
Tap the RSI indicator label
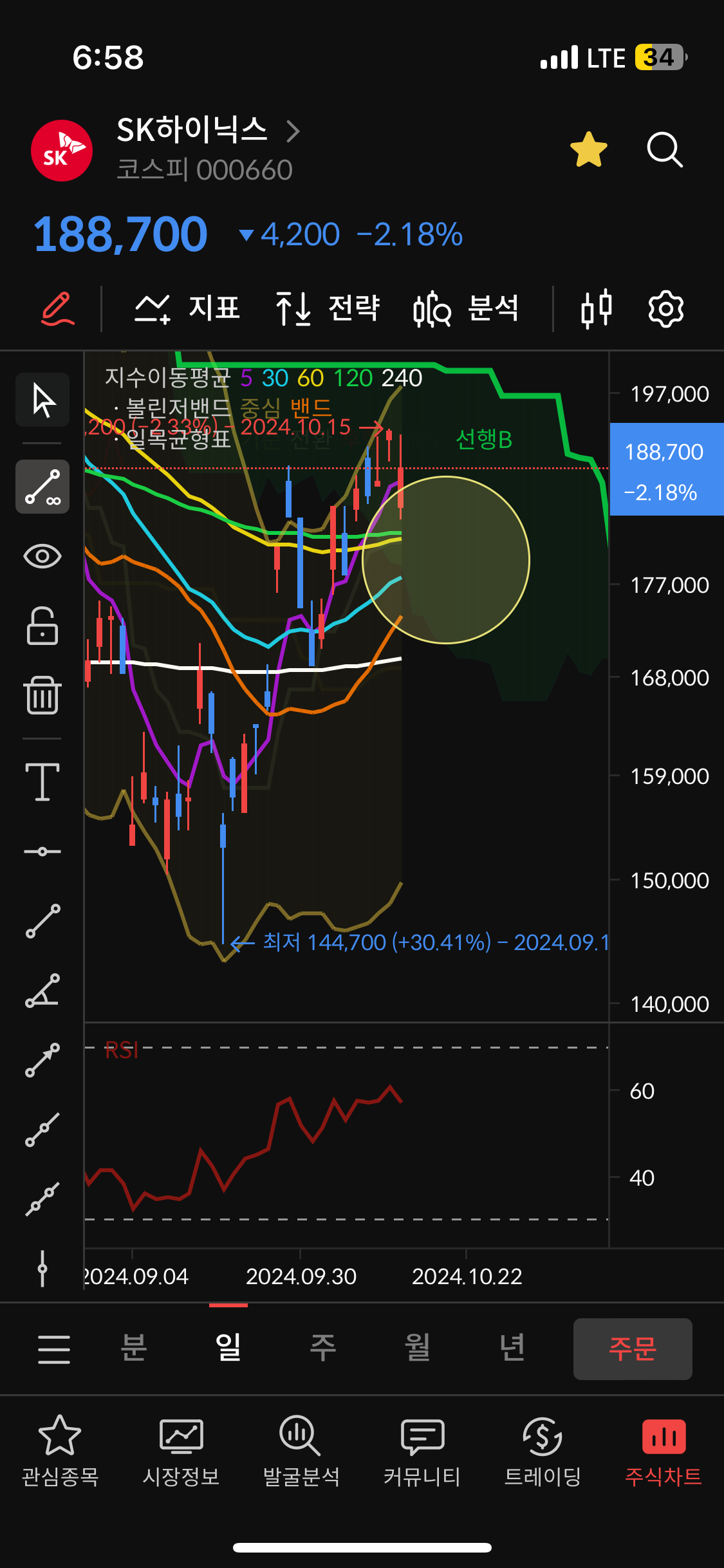tap(121, 1050)
